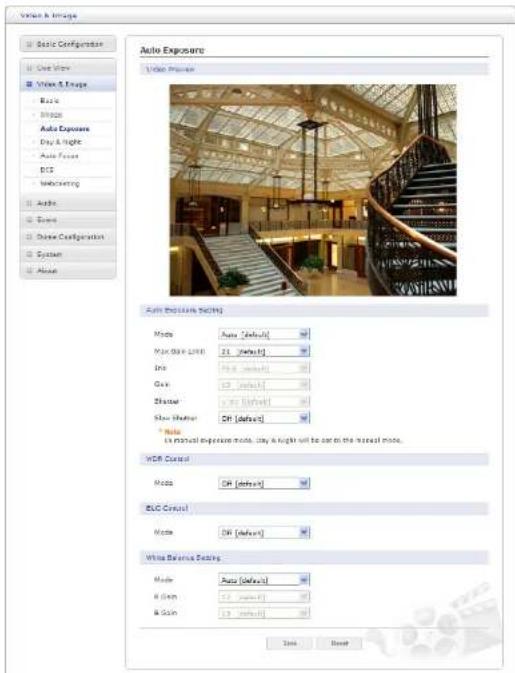Collapse the Video & Image section
This screenshot has width=515, height=673.
[68, 84]
